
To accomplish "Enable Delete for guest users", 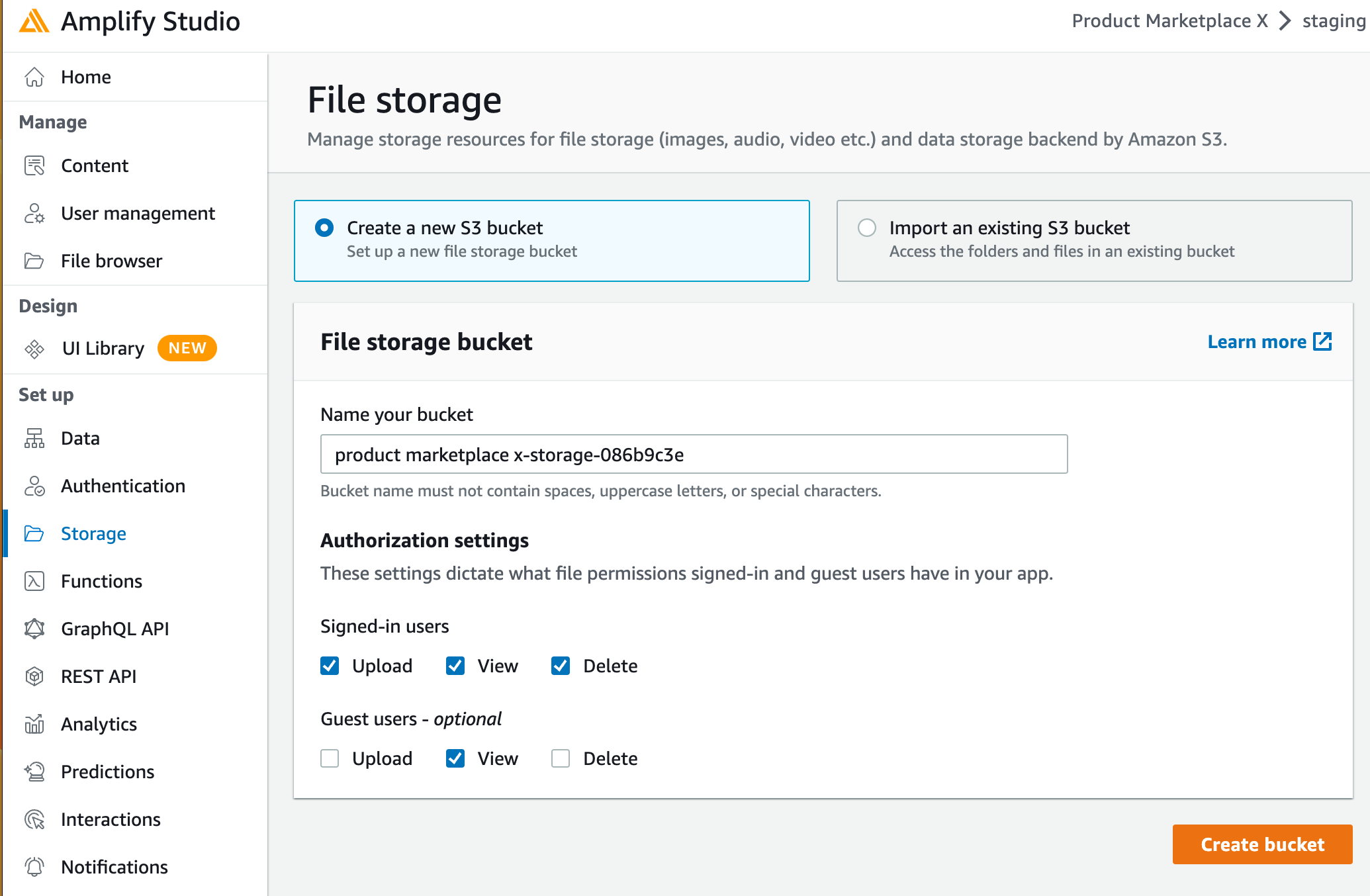I will [x=561, y=758].
